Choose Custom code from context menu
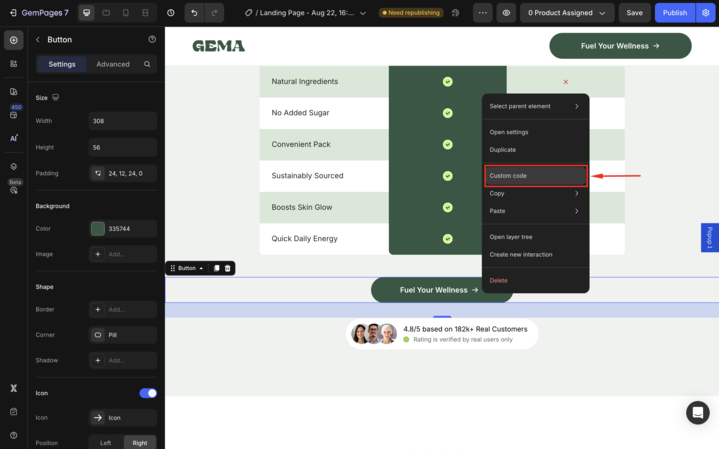This screenshot has width=719, height=449. (534, 176)
